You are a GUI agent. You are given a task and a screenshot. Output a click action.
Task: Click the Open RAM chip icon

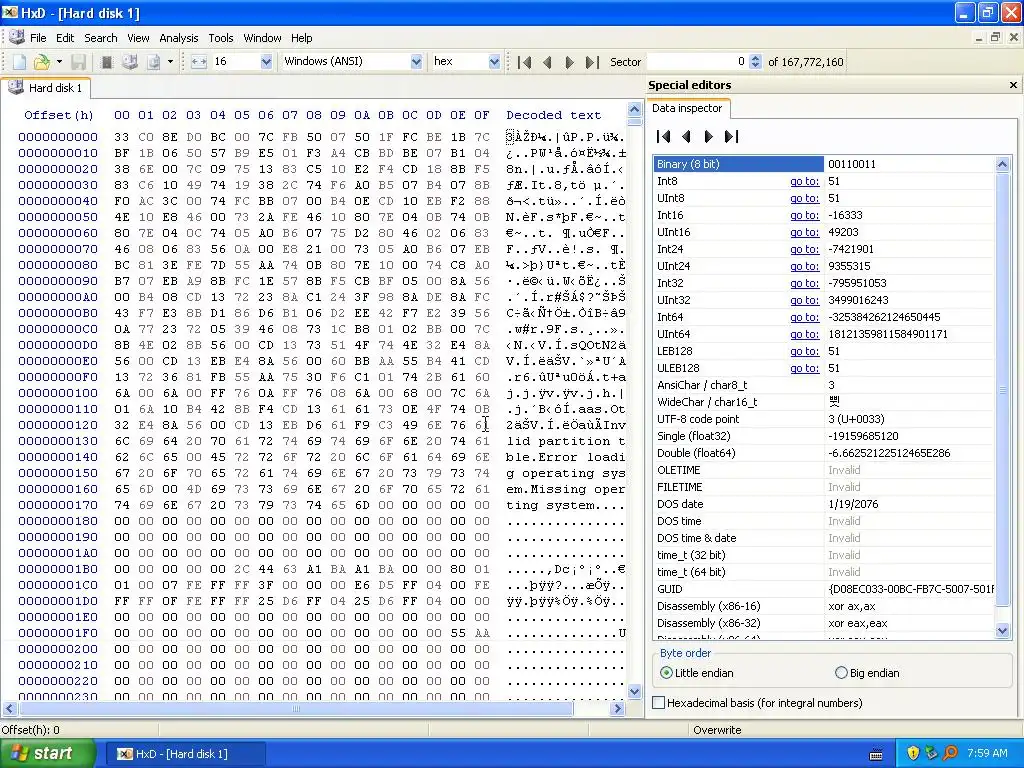106,62
